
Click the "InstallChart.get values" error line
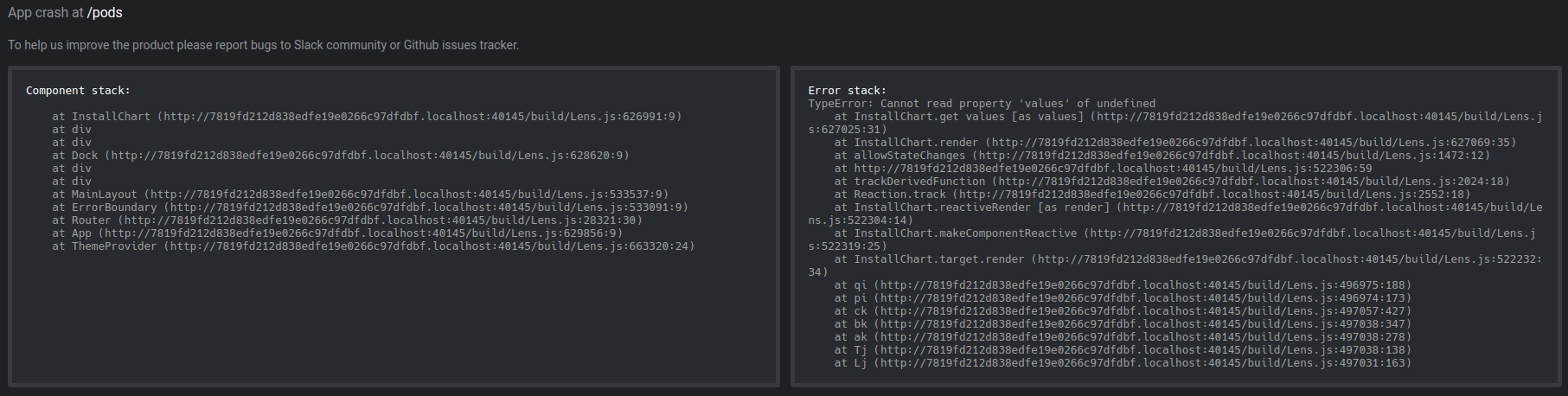(x=1175, y=123)
